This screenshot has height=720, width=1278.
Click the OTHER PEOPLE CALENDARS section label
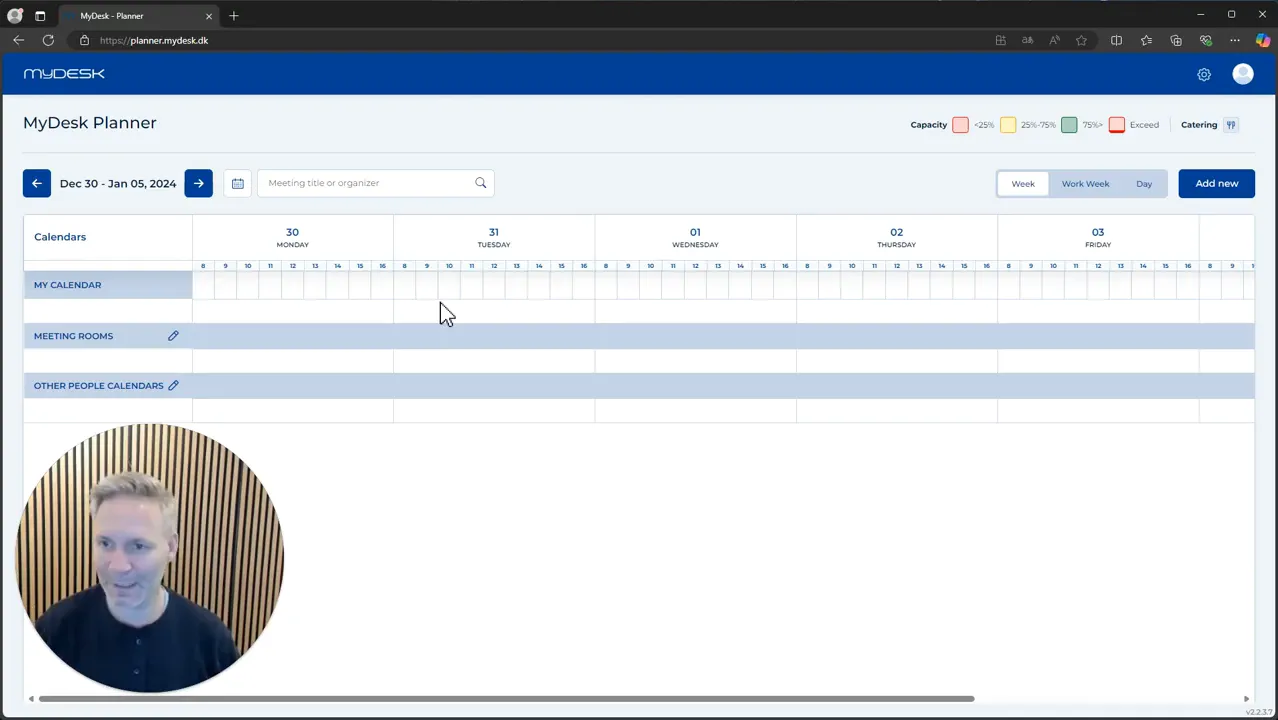coord(98,385)
